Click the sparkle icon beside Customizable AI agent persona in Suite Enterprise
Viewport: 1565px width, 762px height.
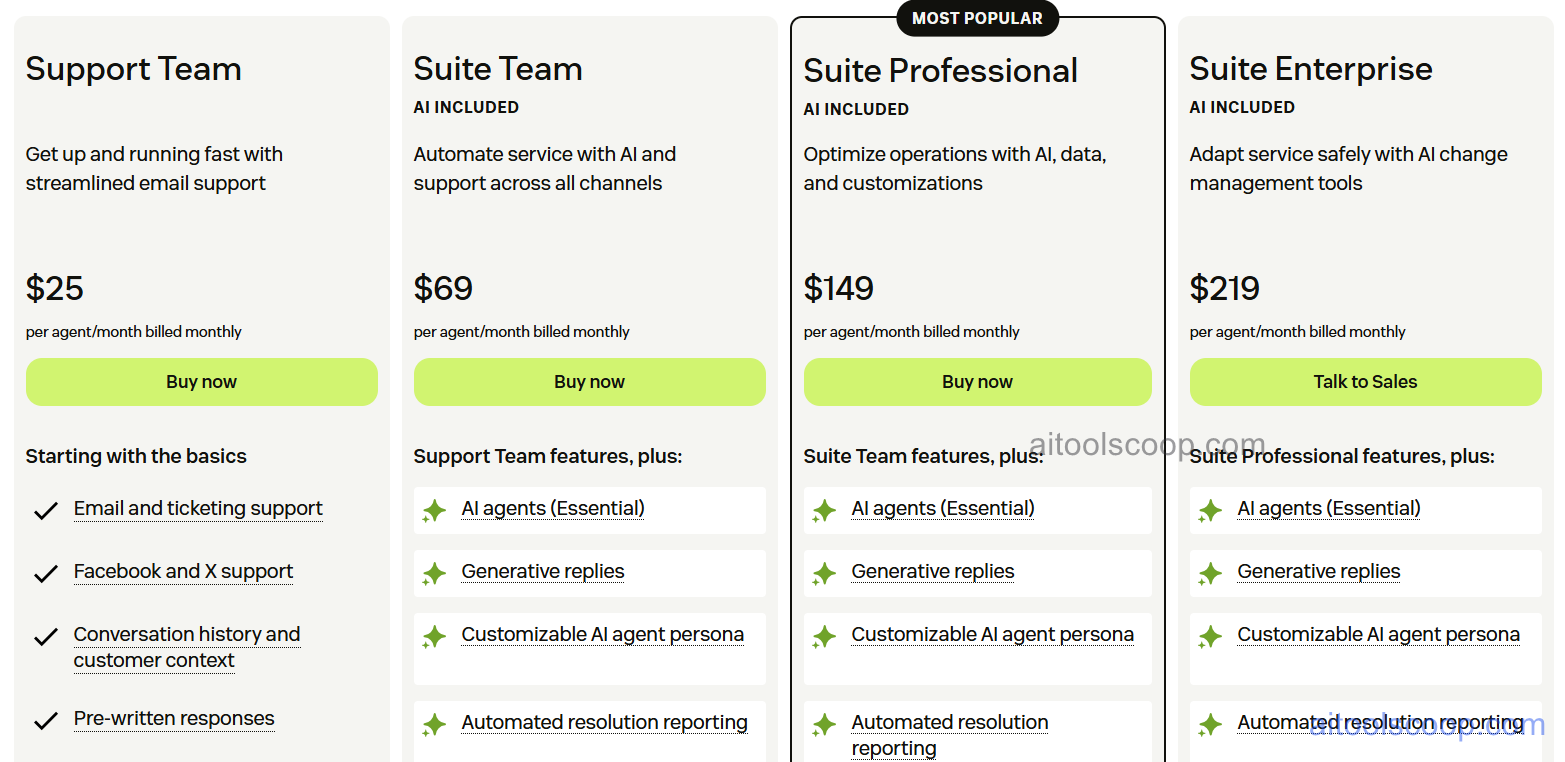[x=1210, y=636]
